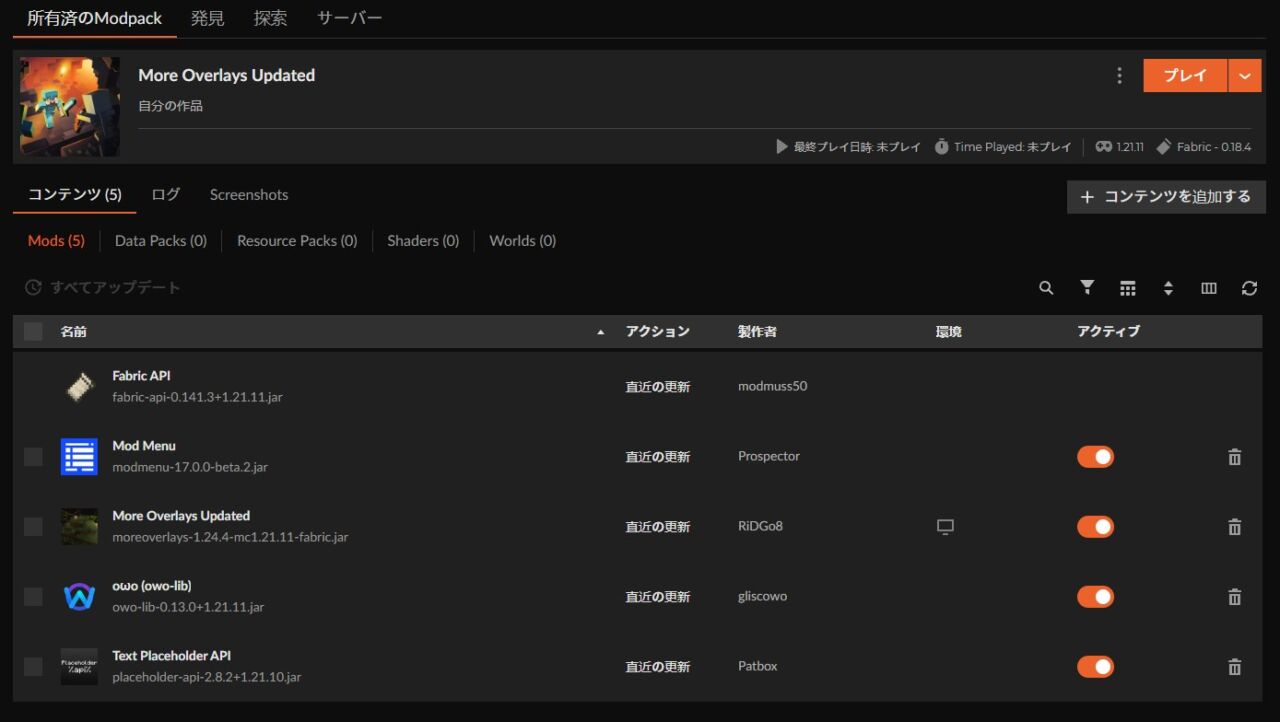Tick the checkbox for More Overlays Updated

(33, 527)
